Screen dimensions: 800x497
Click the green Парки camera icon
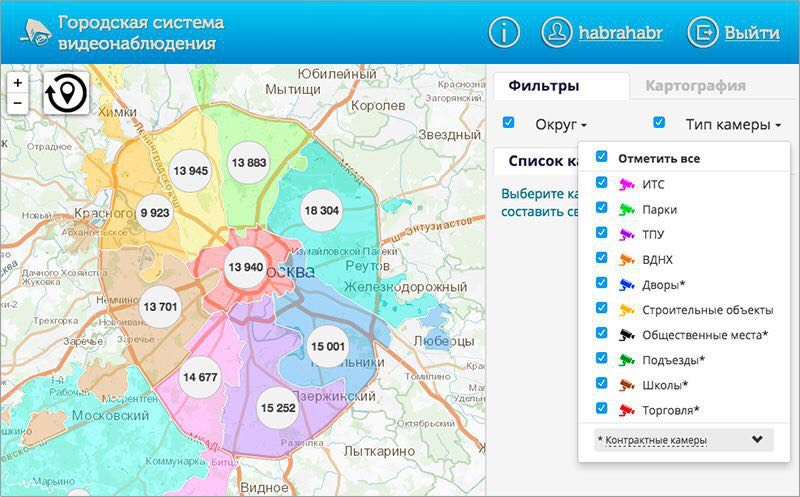(x=627, y=209)
